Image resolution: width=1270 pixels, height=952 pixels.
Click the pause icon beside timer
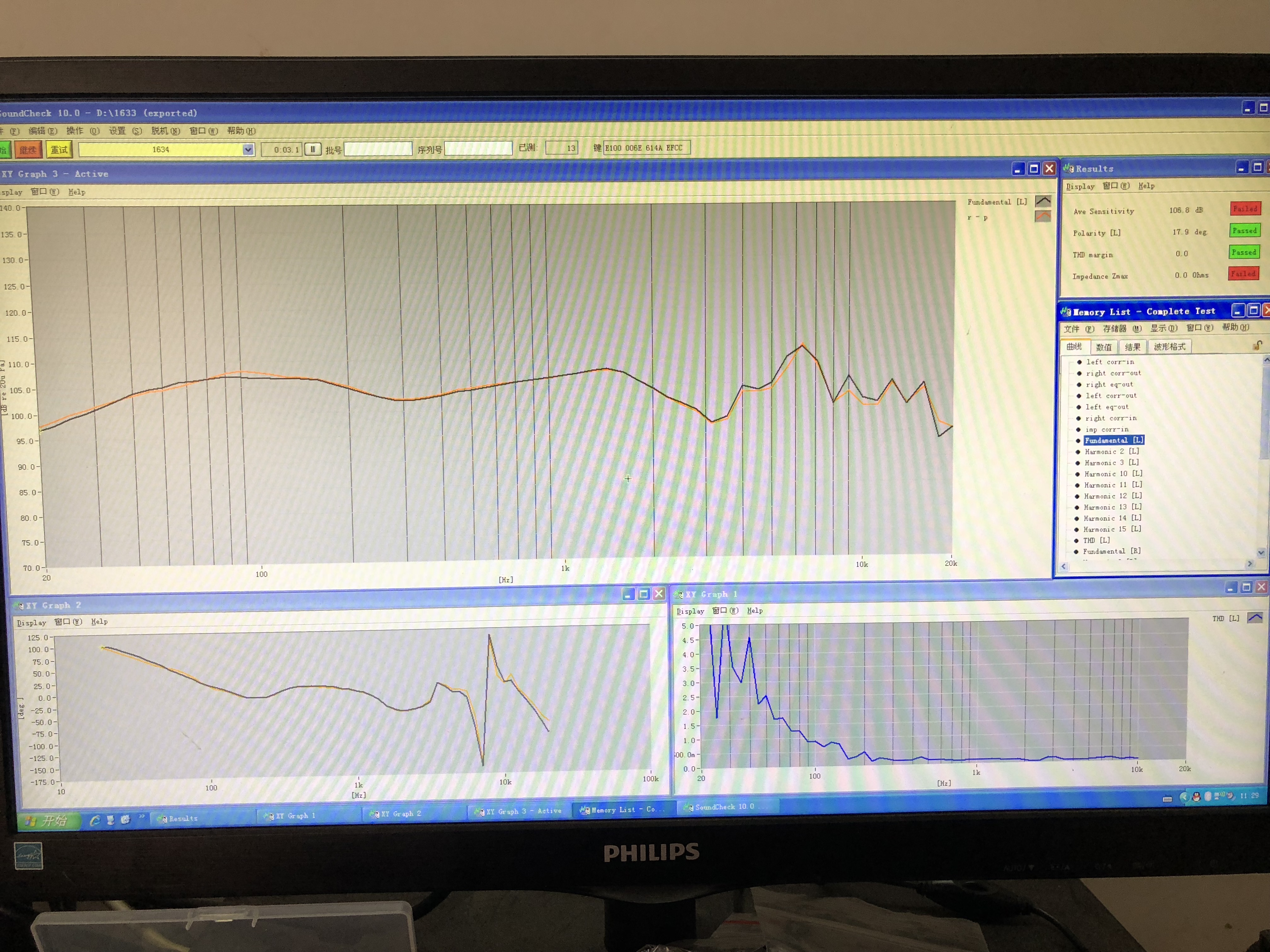pyautogui.click(x=312, y=150)
